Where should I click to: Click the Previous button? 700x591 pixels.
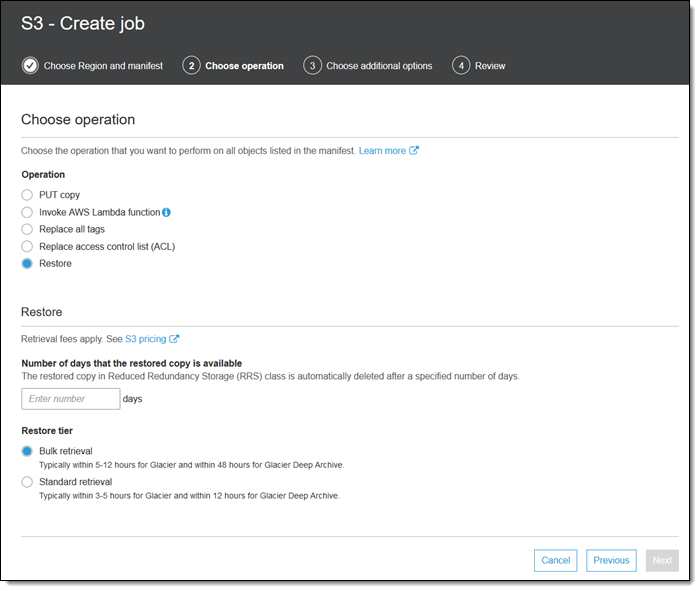[611, 560]
